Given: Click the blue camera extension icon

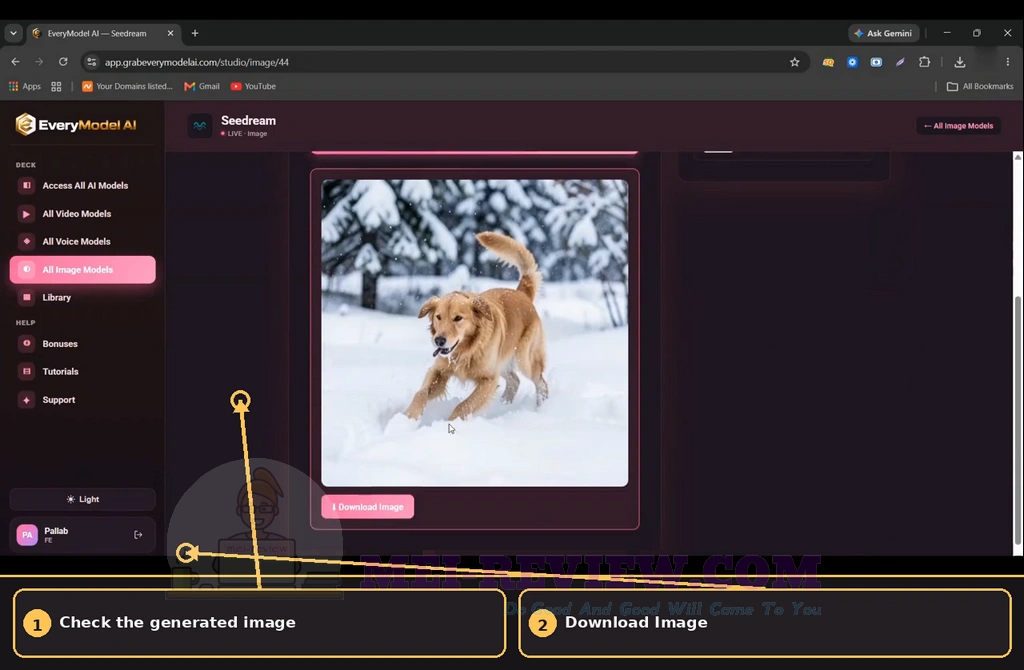Looking at the screenshot, I should (x=876, y=62).
